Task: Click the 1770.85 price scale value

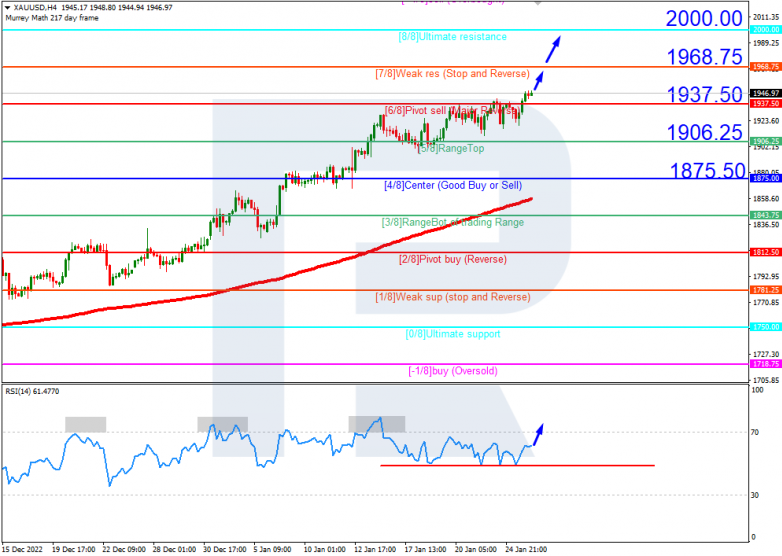Action: (767, 303)
